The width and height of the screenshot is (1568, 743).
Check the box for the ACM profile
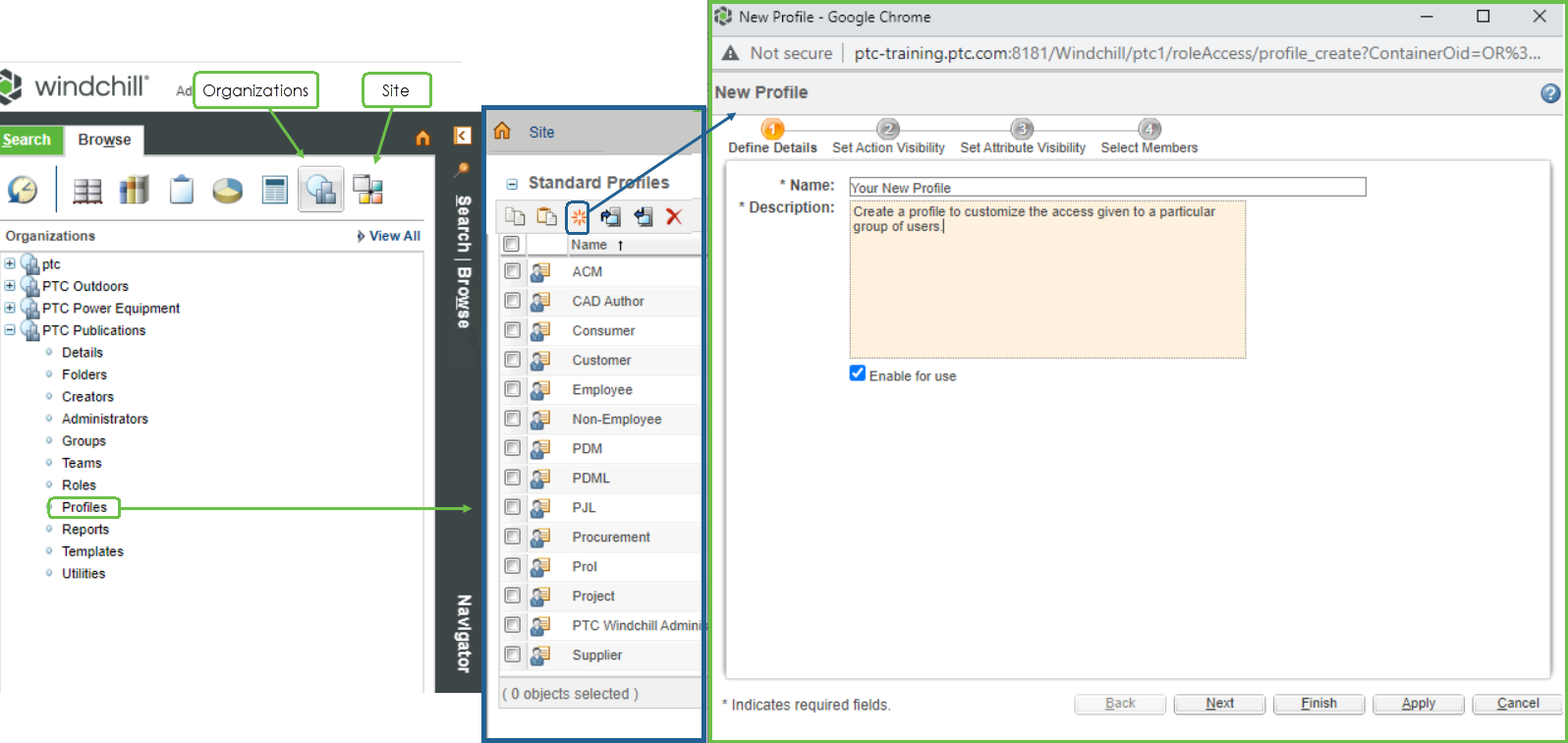[x=512, y=271]
